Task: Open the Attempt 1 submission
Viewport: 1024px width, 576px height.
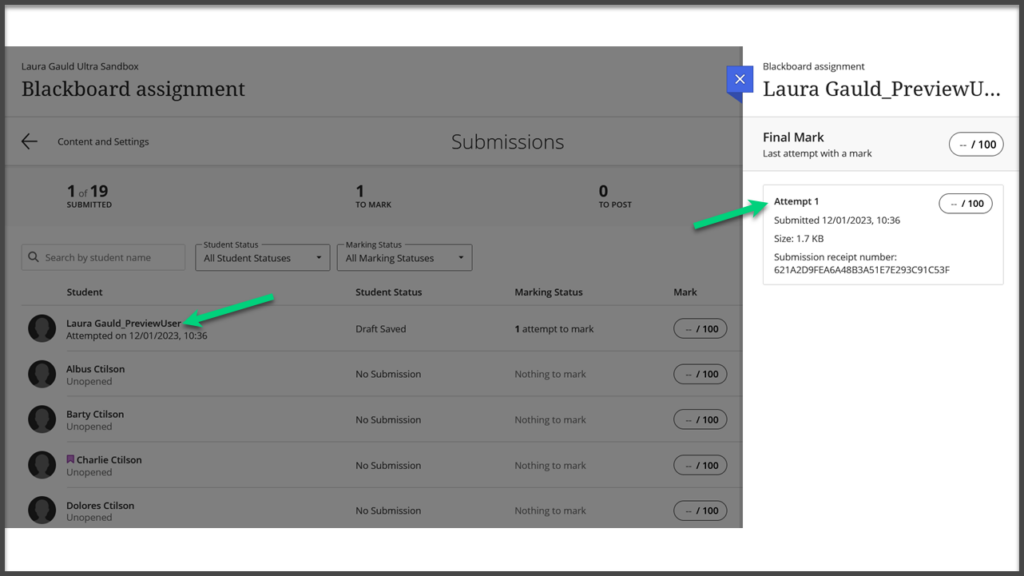Action: click(883, 234)
